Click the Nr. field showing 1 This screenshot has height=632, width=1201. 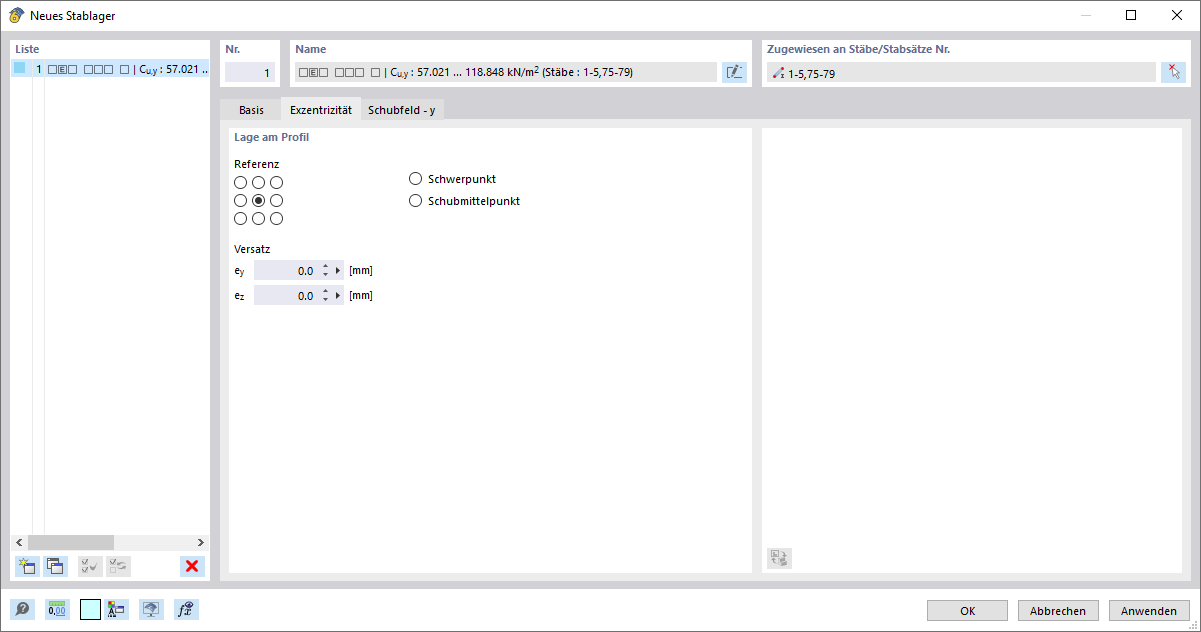coord(250,72)
